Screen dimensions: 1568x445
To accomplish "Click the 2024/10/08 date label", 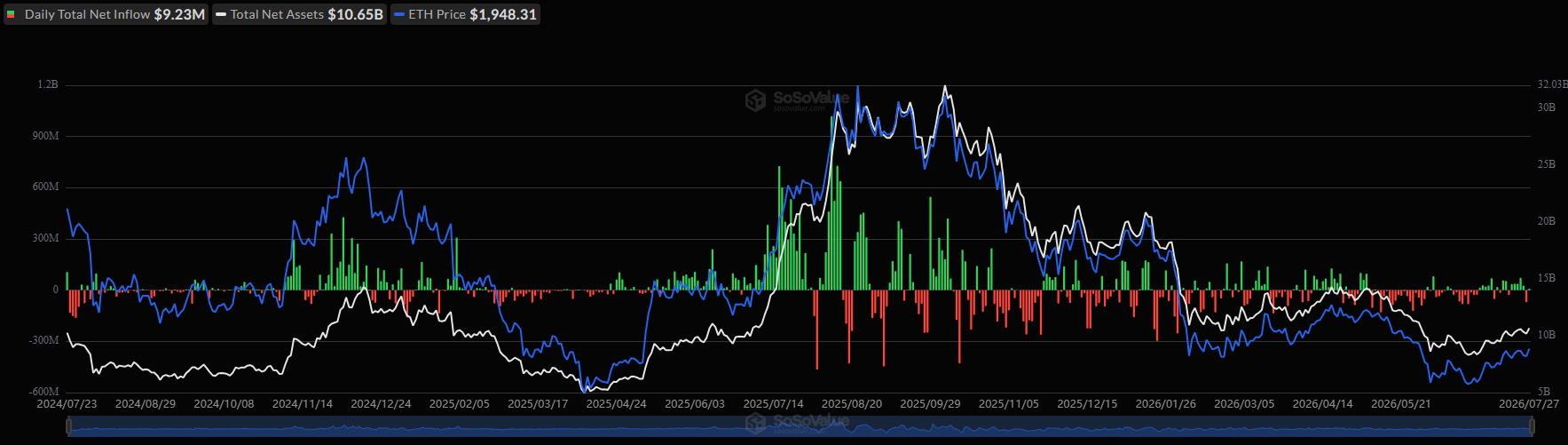I will pyautogui.click(x=224, y=403).
